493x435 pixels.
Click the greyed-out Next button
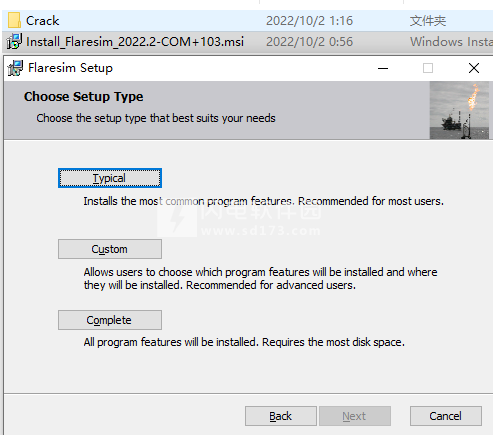(355, 416)
